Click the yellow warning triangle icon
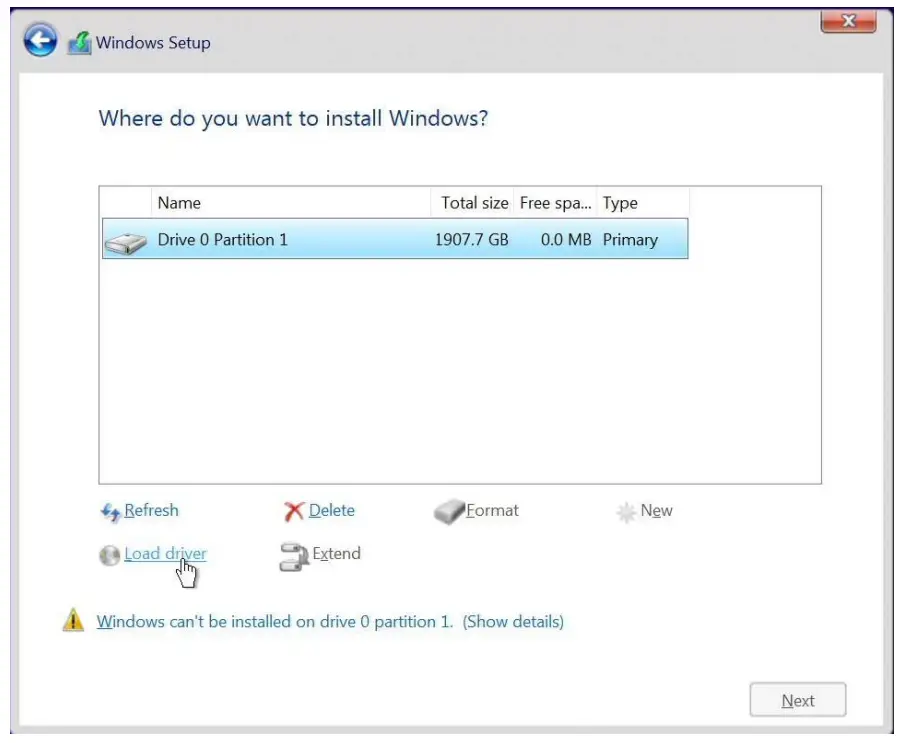 point(78,621)
